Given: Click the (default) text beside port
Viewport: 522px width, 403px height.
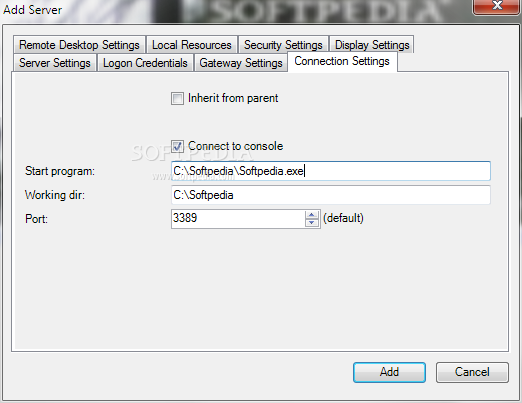Looking at the screenshot, I should tap(343, 218).
